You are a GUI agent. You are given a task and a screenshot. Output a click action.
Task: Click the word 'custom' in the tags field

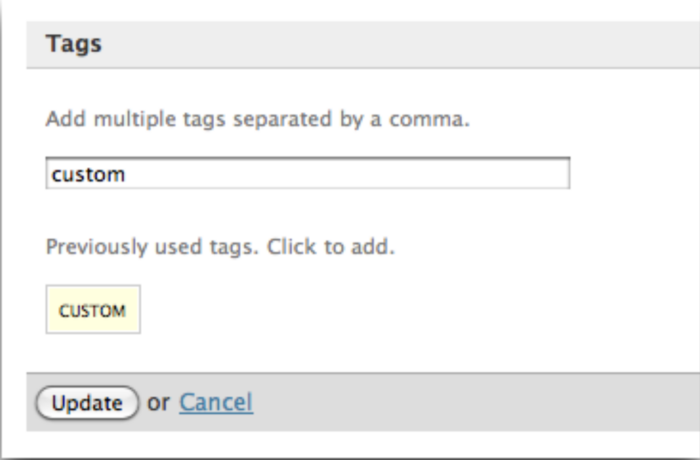pos(88,174)
